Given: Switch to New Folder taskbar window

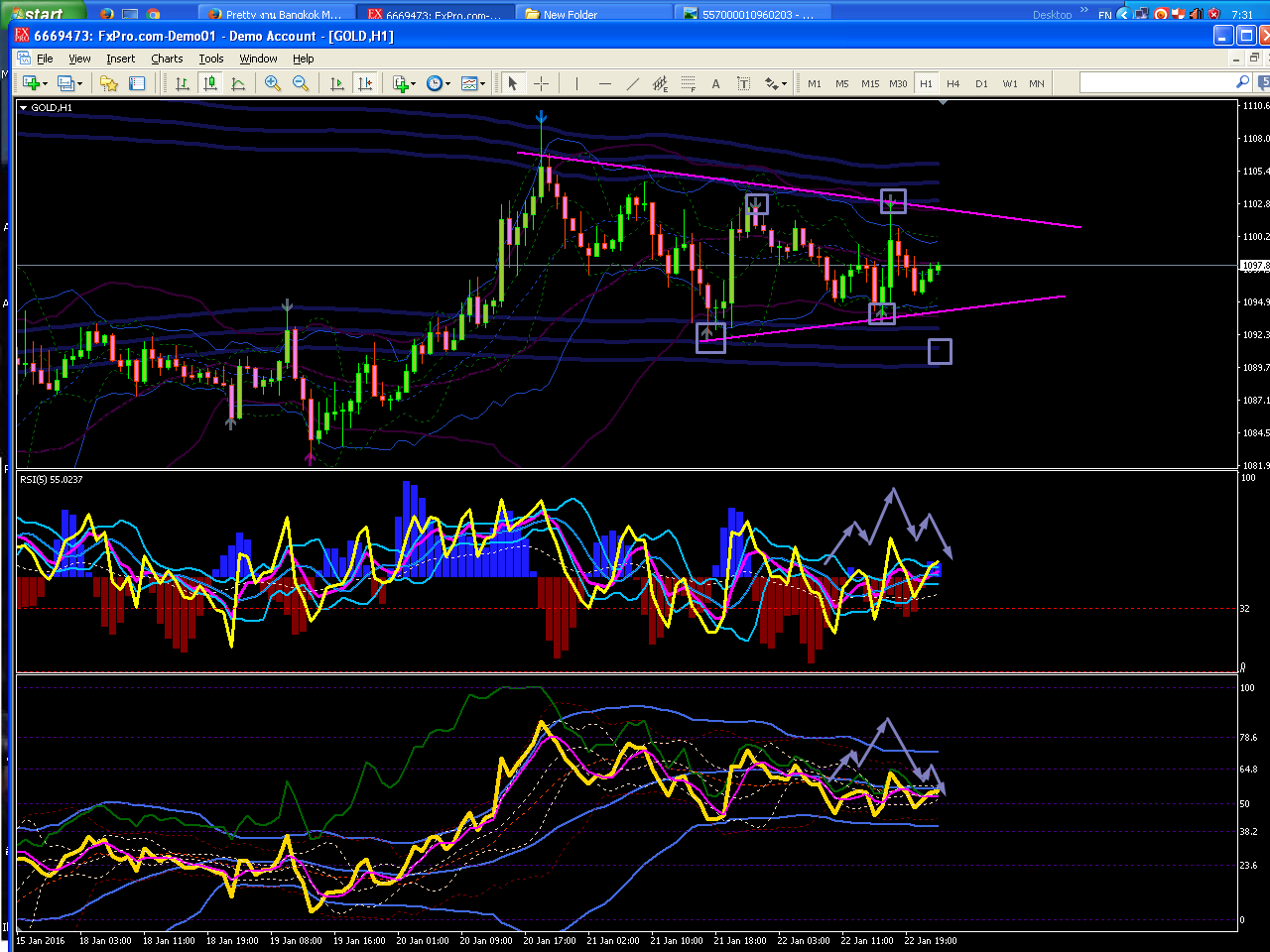Looking at the screenshot, I should (594, 14).
